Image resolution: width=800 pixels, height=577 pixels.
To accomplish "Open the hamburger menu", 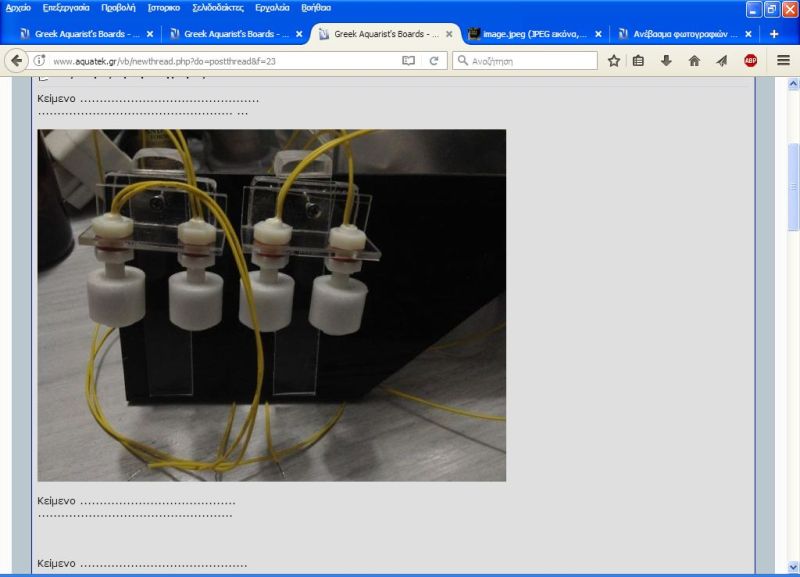I will [x=783, y=61].
